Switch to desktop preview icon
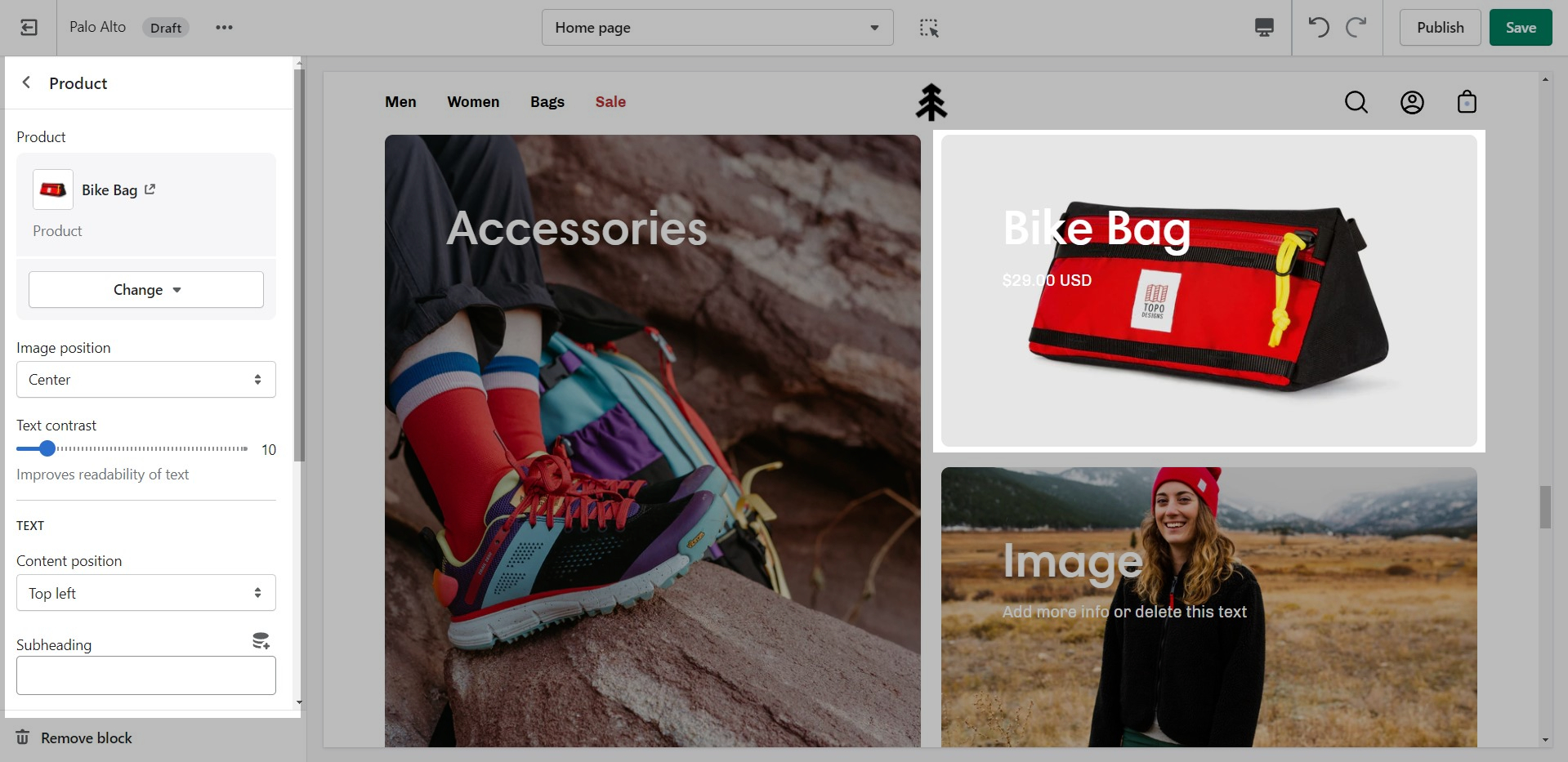The height and width of the screenshot is (762, 1568). point(1264,28)
